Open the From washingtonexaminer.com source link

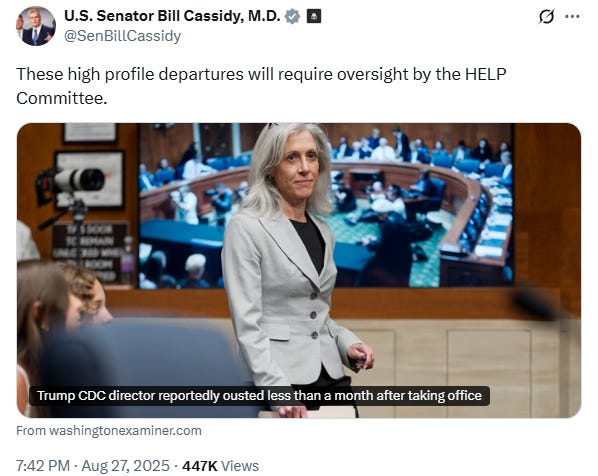pyautogui.click(x=109, y=431)
